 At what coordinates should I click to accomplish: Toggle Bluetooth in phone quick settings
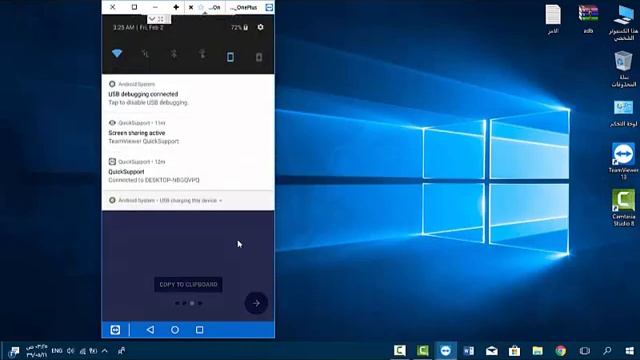click(173, 54)
